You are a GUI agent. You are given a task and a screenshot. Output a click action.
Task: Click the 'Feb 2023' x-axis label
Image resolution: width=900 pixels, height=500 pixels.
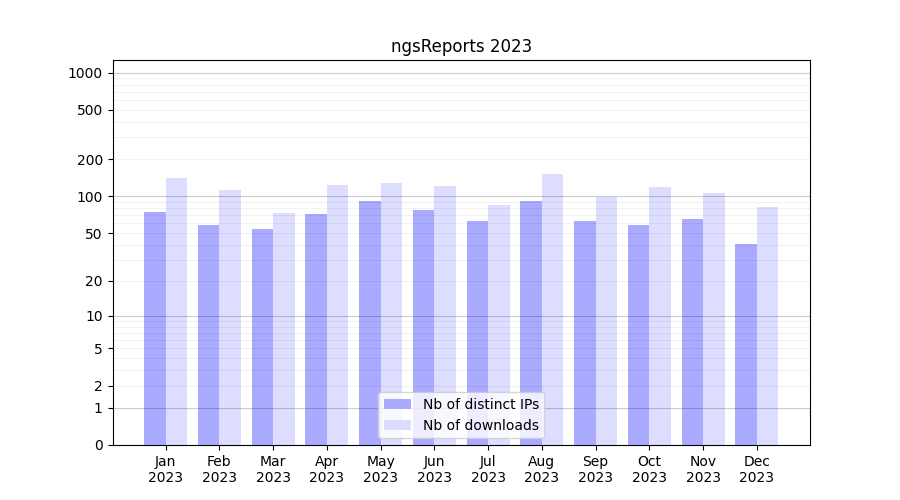pyautogui.click(x=219, y=469)
